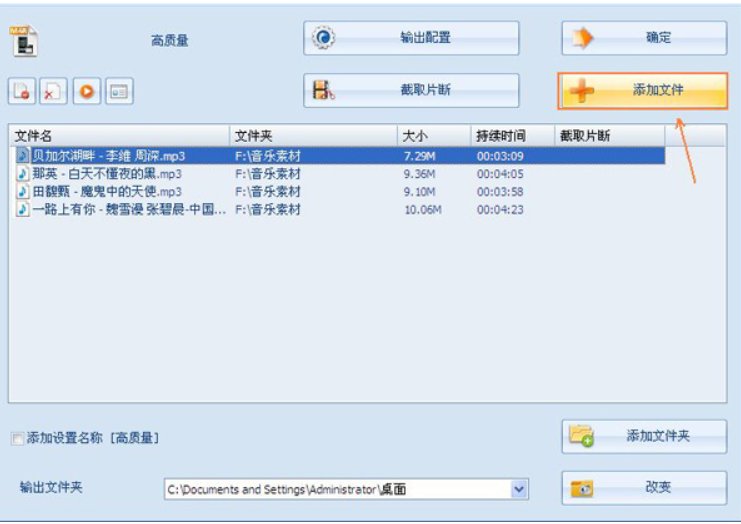Click the size value 10.06M
The width and height of the screenshot is (741, 524).
point(423,210)
